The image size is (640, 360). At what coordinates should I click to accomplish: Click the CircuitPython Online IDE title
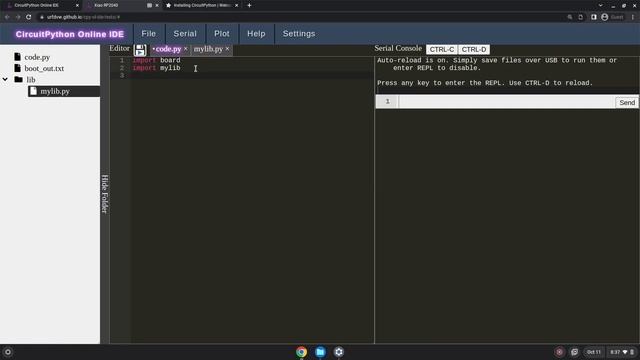click(x=70, y=34)
